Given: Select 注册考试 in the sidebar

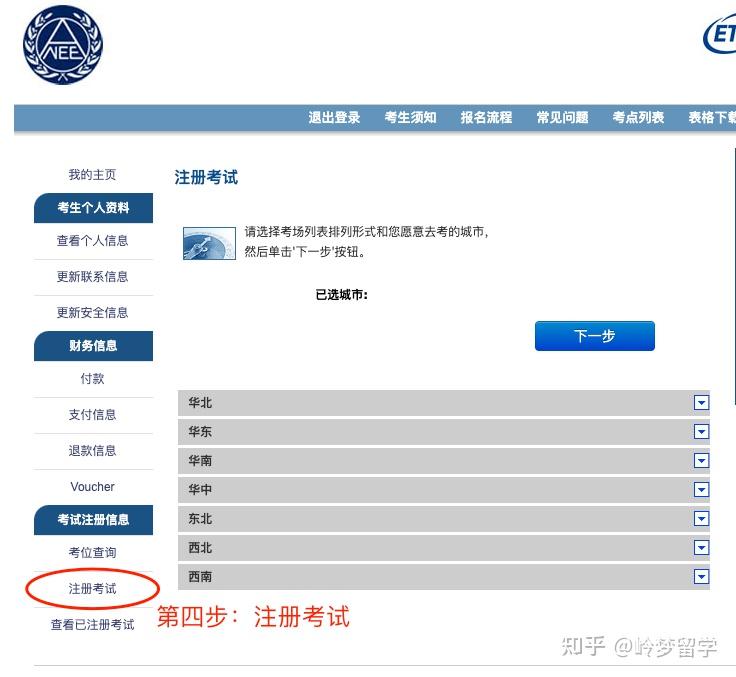Looking at the screenshot, I should pos(92,589).
